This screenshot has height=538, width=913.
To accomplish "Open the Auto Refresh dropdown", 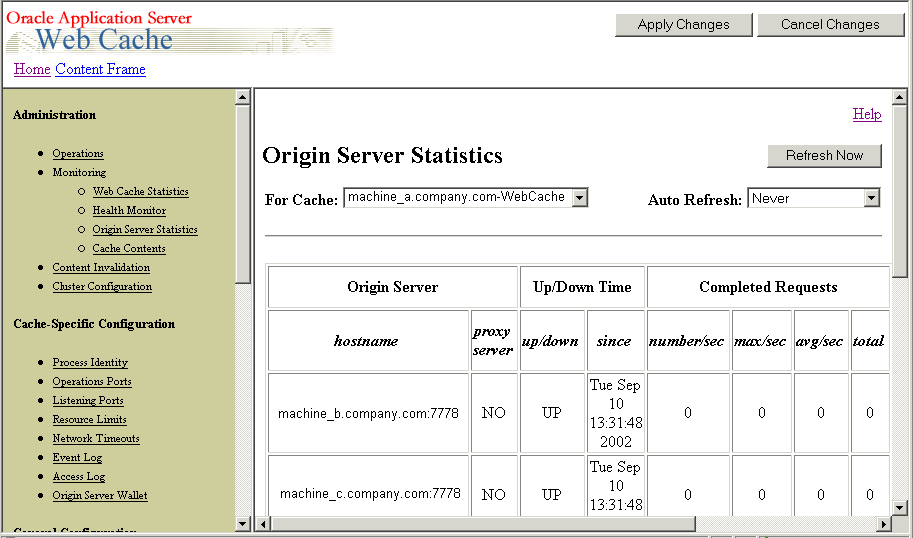I will pyautogui.click(x=813, y=198).
